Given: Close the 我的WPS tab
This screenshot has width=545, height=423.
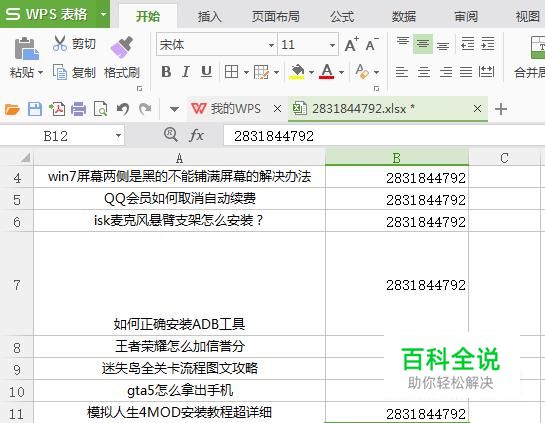Looking at the screenshot, I should (277, 109).
